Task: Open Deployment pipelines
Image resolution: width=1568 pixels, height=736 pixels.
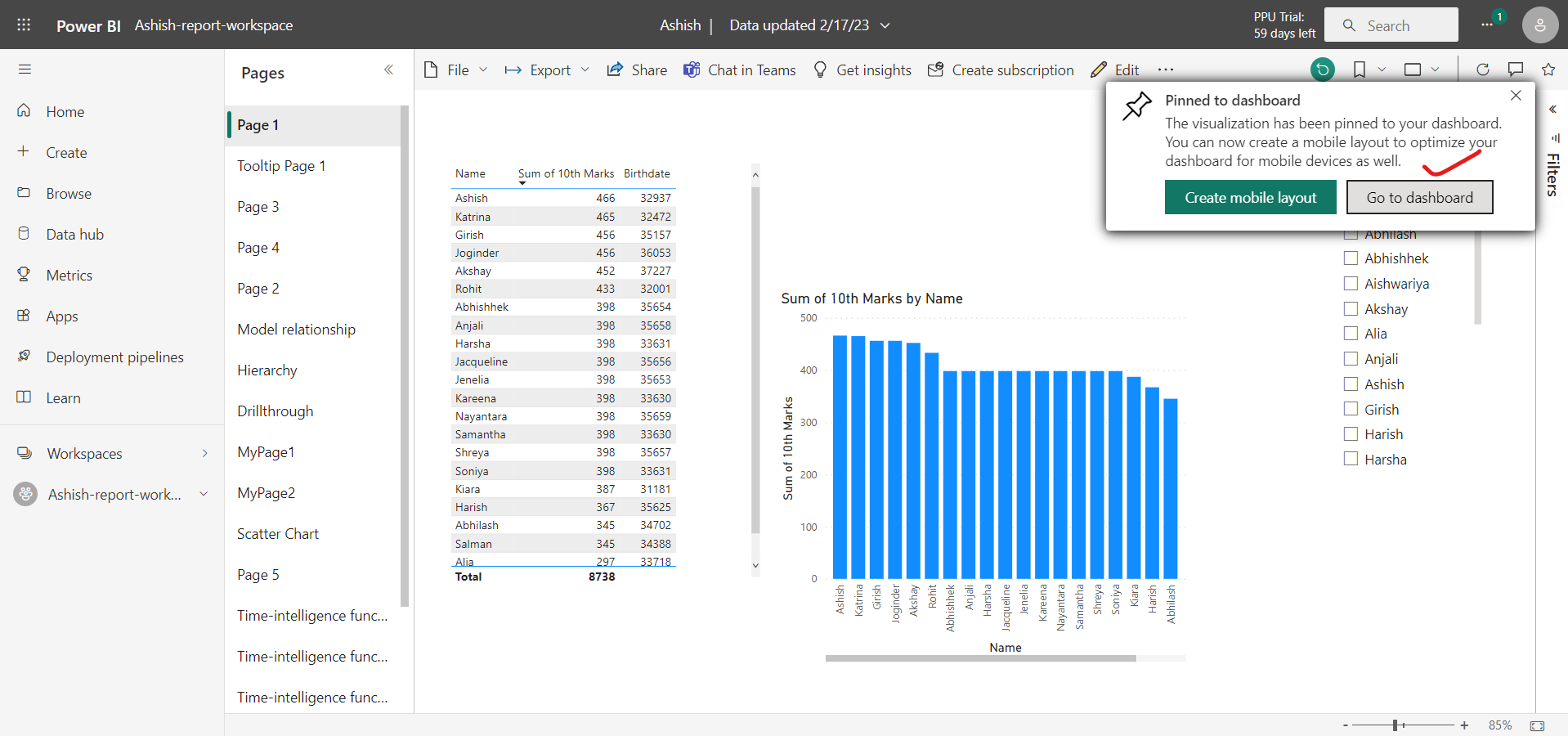Action: [114, 357]
